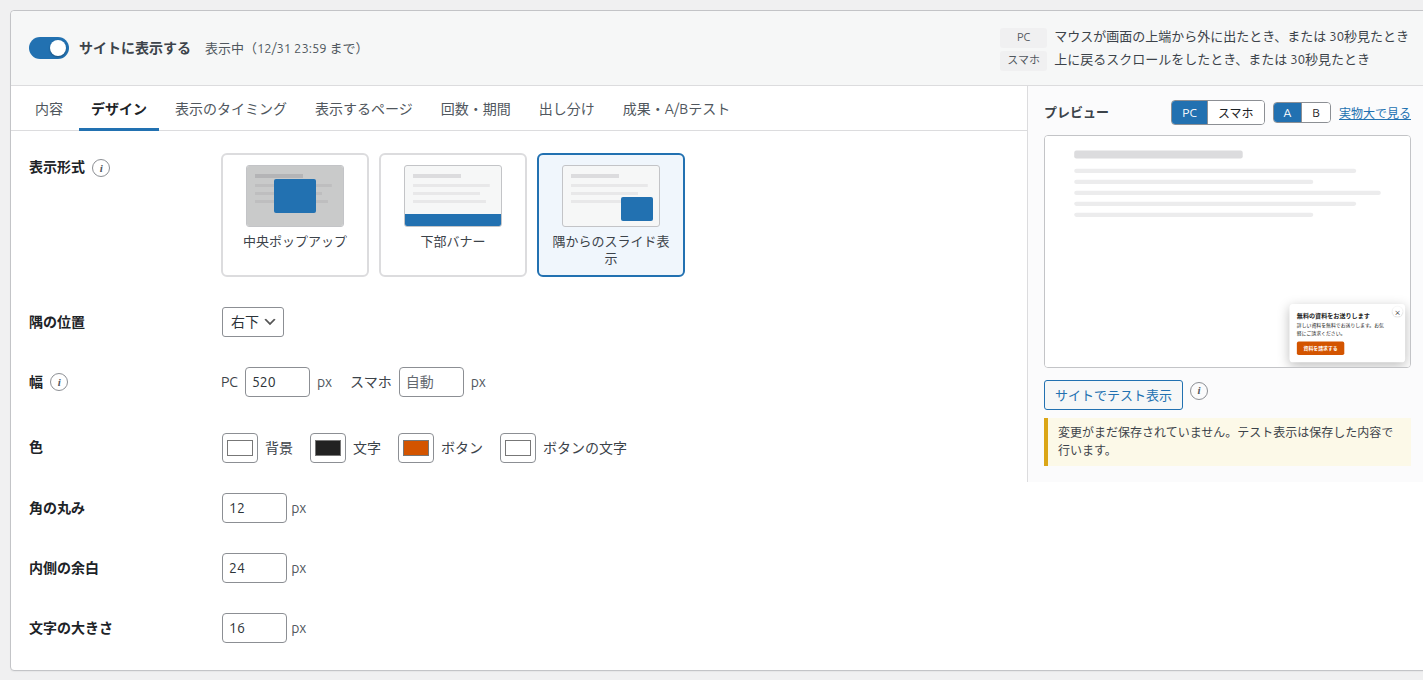Show info for 表示形式
The width and height of the screenshot is (1423, 680).
pos(101,168)
